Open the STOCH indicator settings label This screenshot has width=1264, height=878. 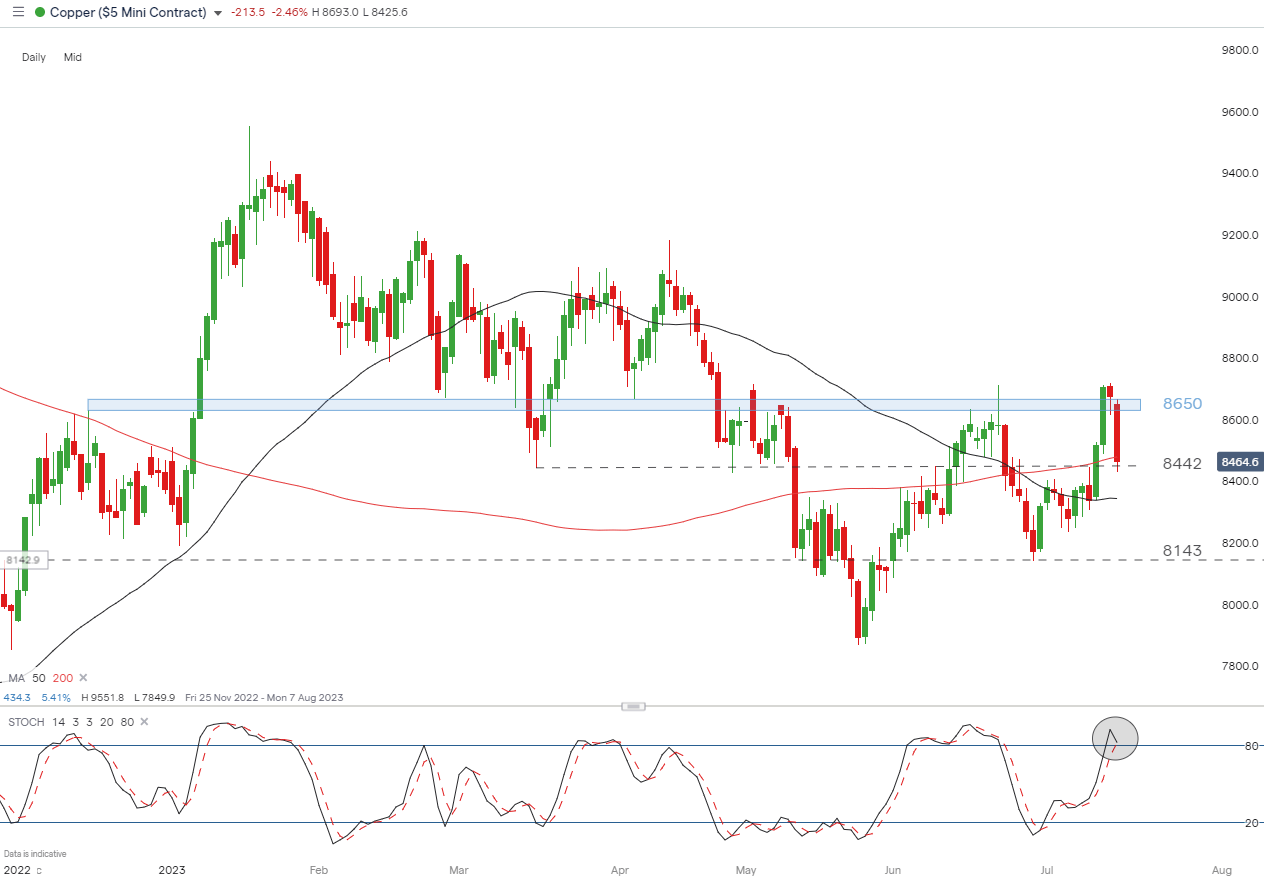(26, 721)
